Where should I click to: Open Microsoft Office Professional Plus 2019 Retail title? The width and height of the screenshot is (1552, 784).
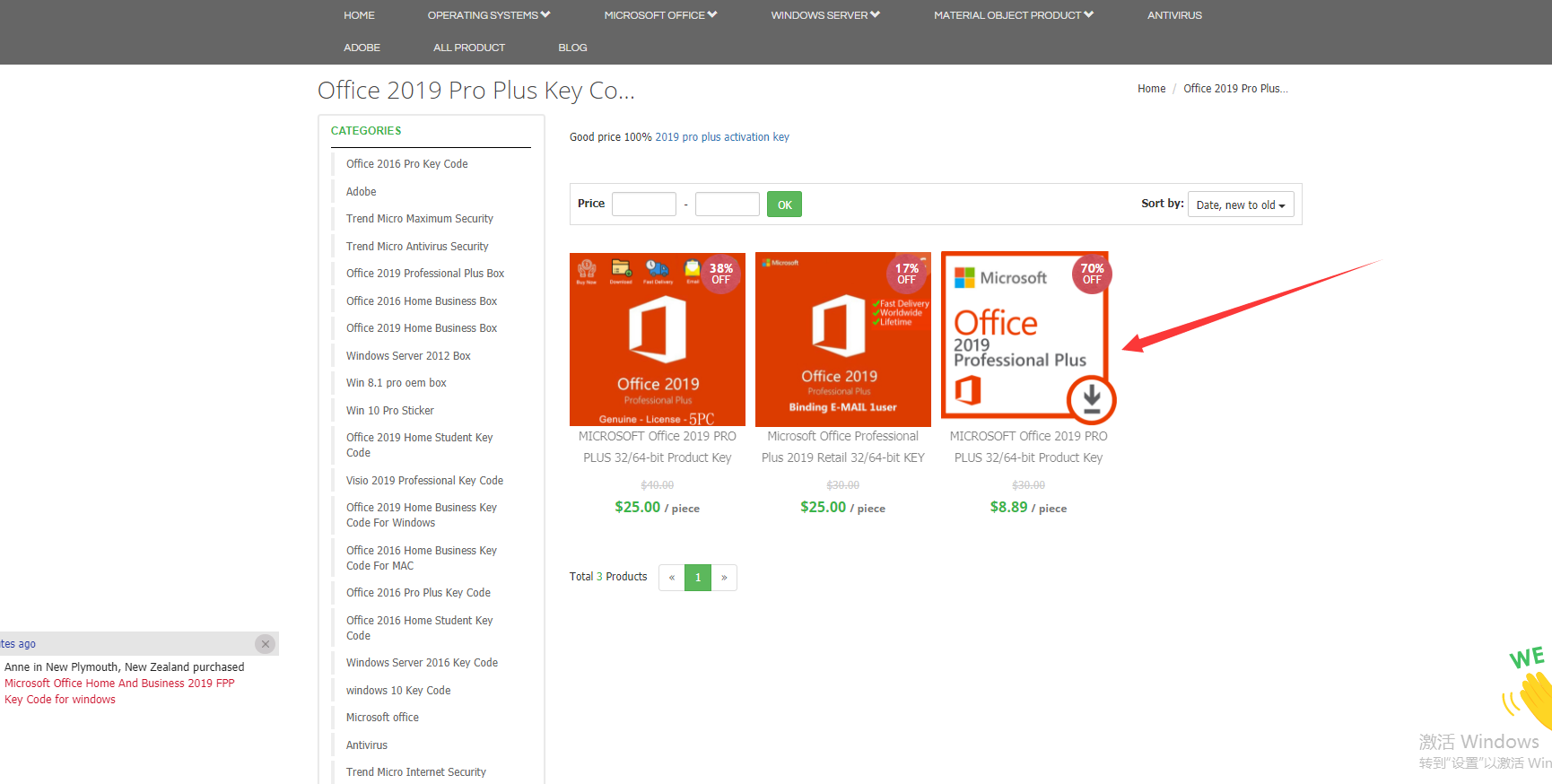(x=843, y=447)
